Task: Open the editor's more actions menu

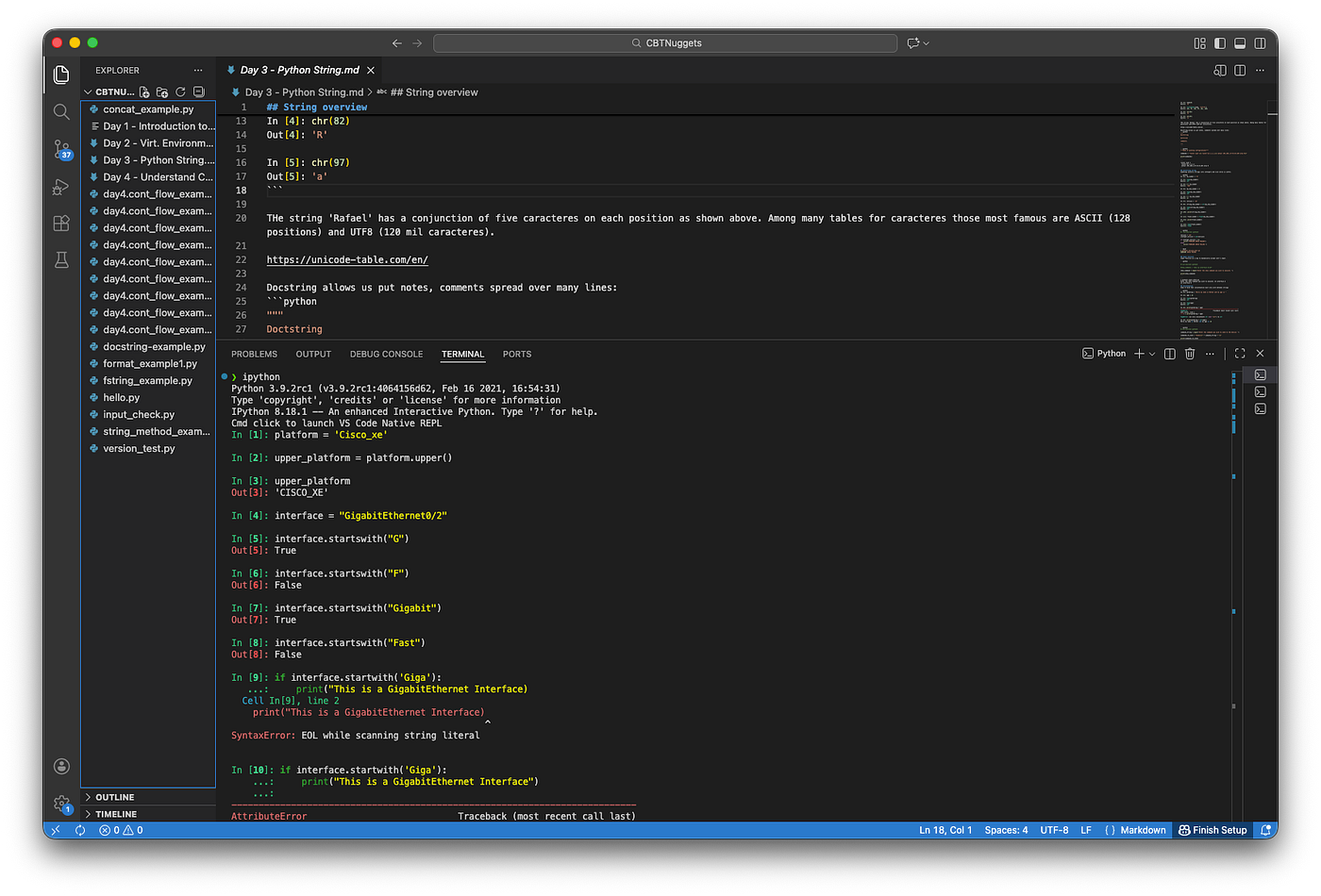Action: [1260, 71]
